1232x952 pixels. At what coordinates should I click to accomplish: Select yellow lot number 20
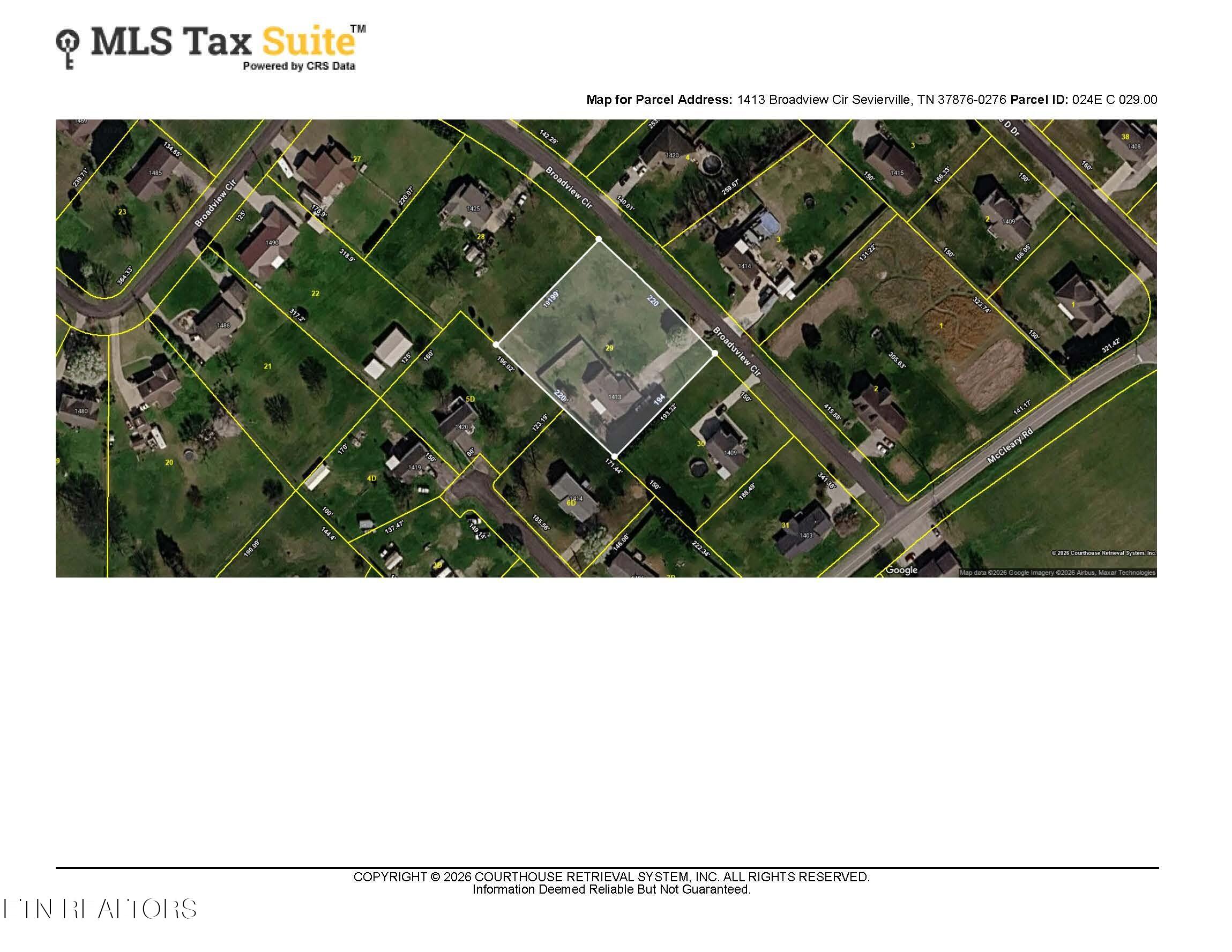coord(169,462)
